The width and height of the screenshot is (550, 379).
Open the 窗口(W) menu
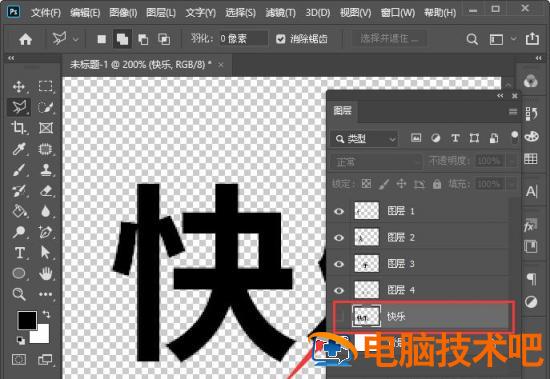[x=398, y=13]
